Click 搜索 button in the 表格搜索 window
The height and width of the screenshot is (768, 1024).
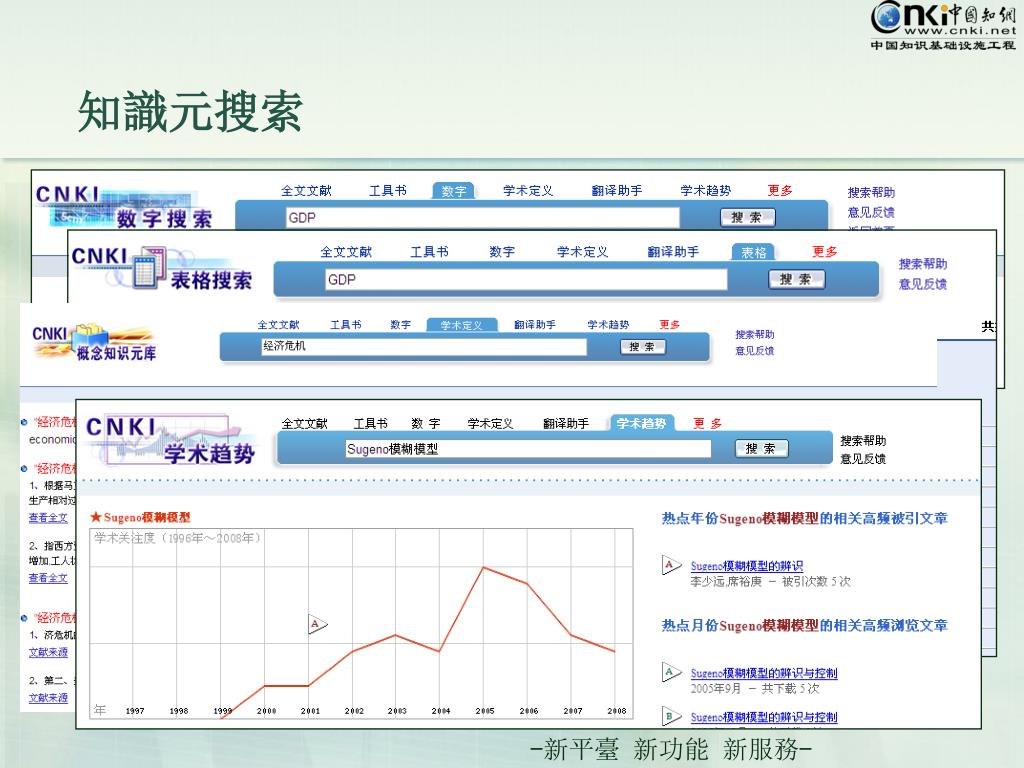[796, 280]
